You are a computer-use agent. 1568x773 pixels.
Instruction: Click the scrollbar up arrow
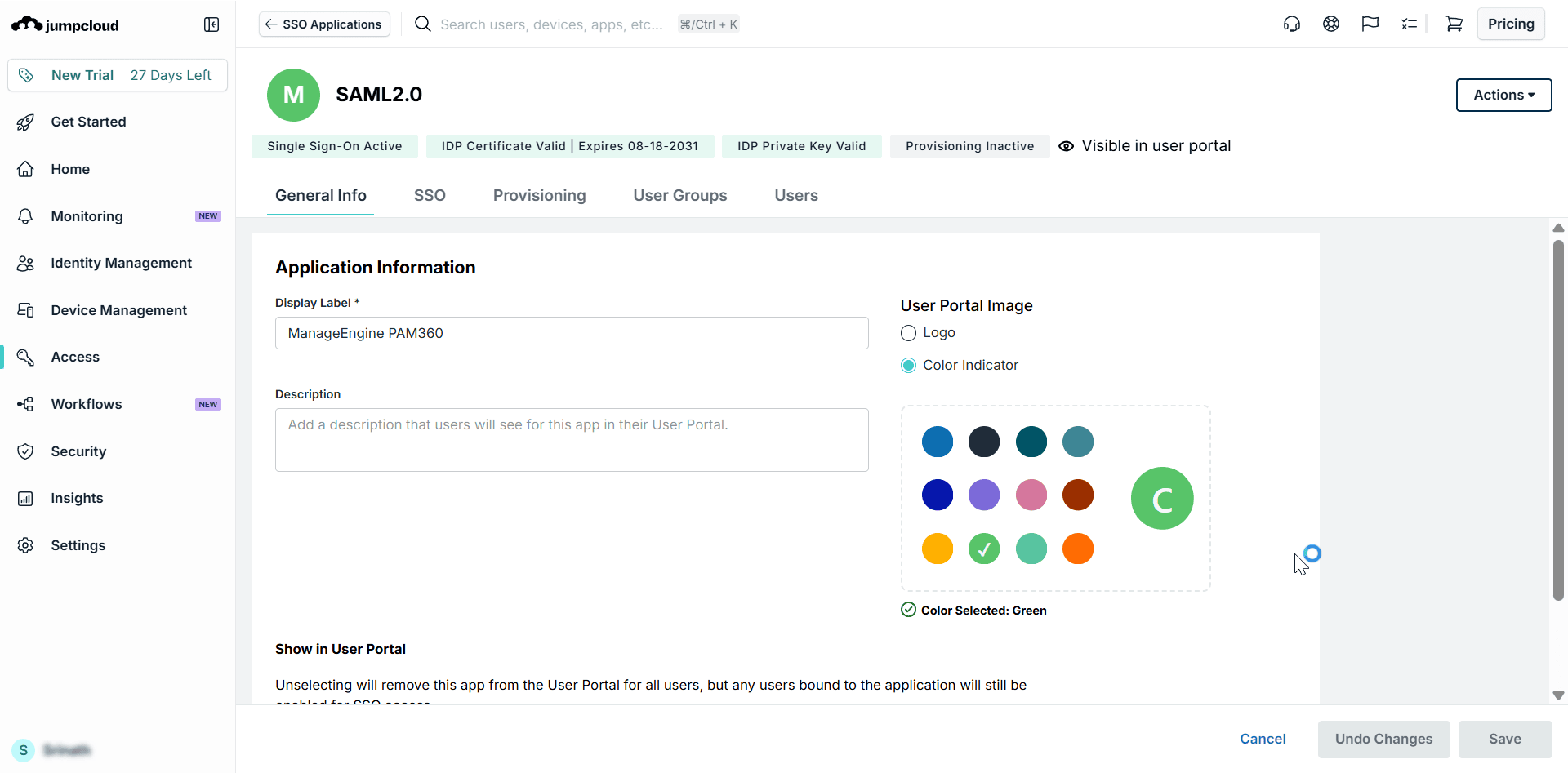click(x=1558, y=228)
